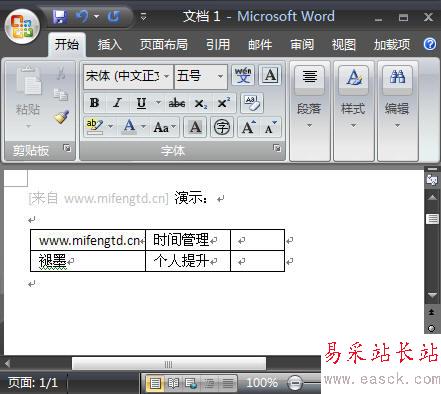The height and width of the screenshot is (394, 441).
Task: Undo the last action
Action: pyautogui.click(x=82, y=16)
